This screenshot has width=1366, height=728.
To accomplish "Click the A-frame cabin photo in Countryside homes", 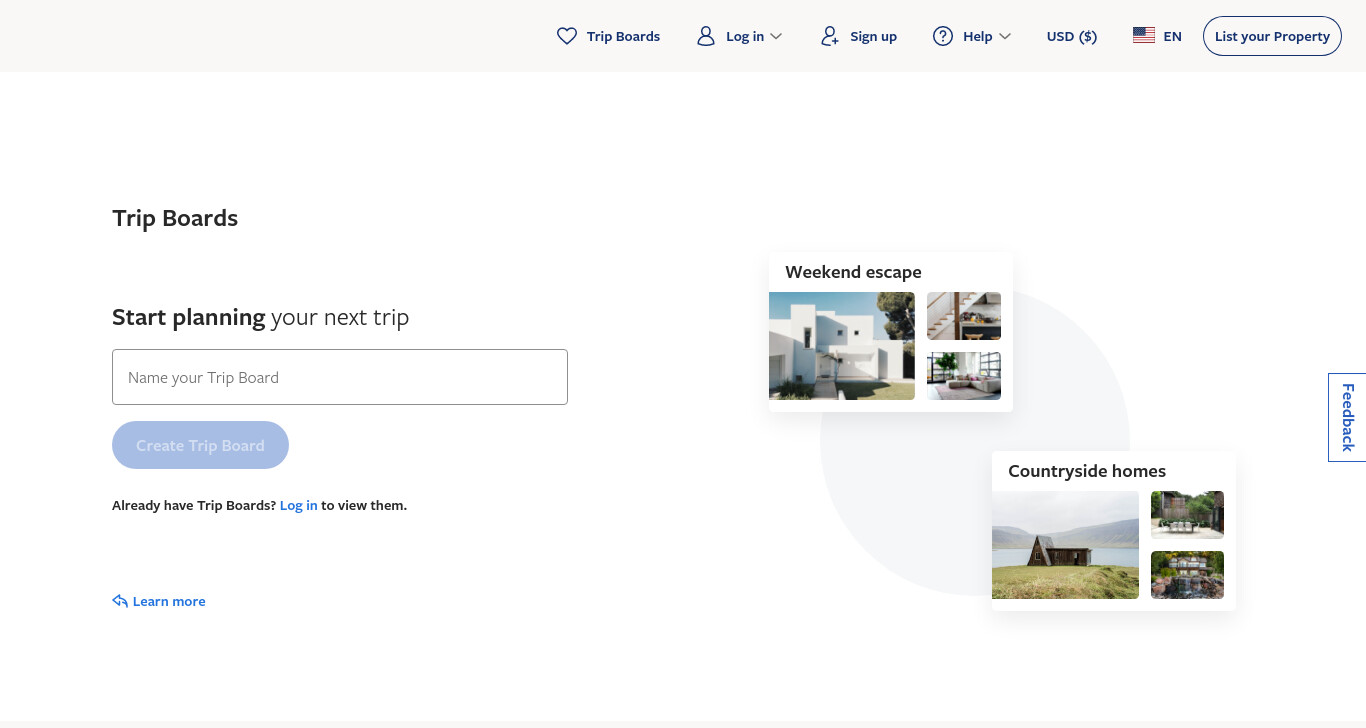I will click(x=1065, y=545).
